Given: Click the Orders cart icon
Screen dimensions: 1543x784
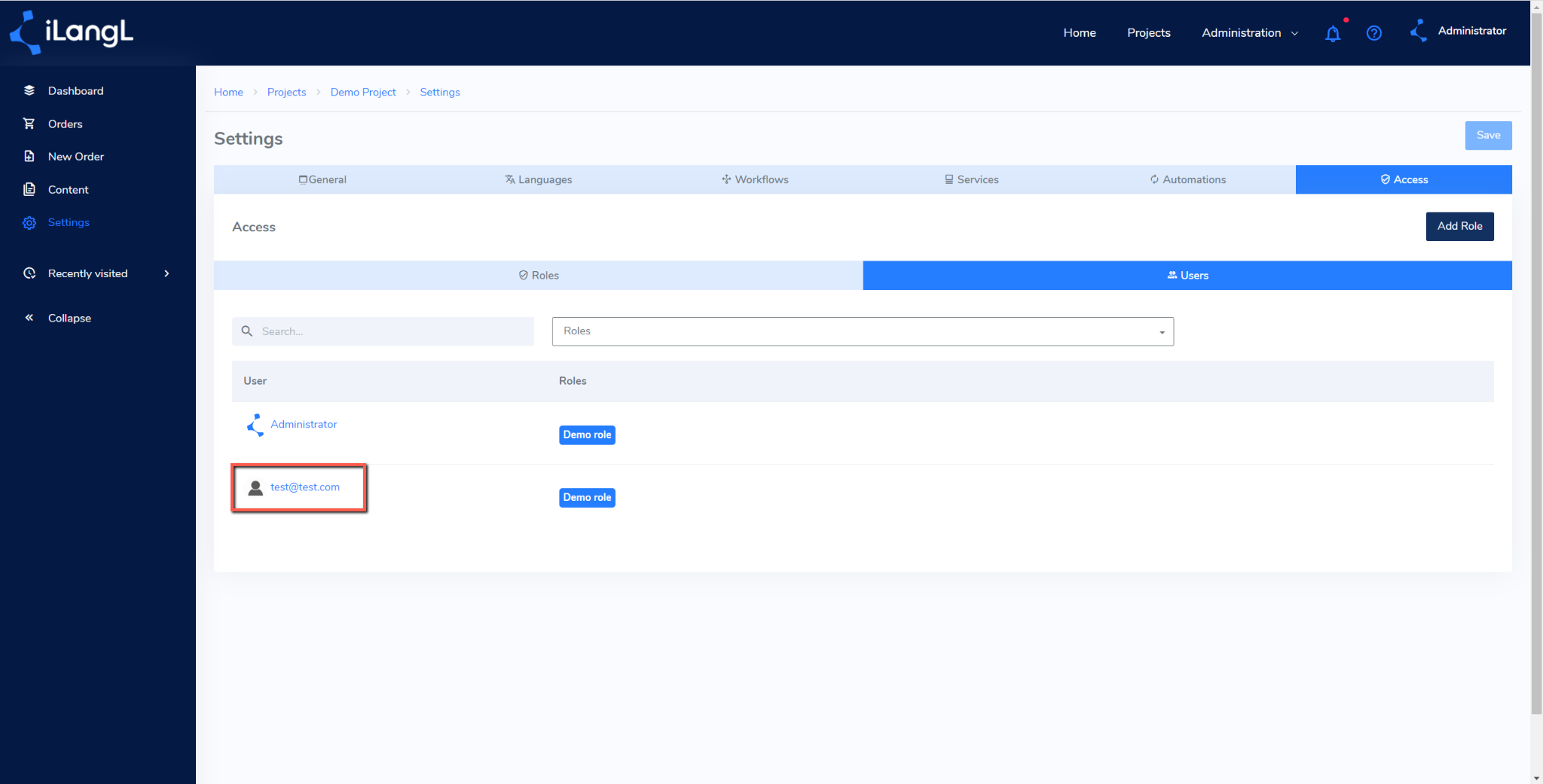Looking at the screenshot, I should click(29, 124).
